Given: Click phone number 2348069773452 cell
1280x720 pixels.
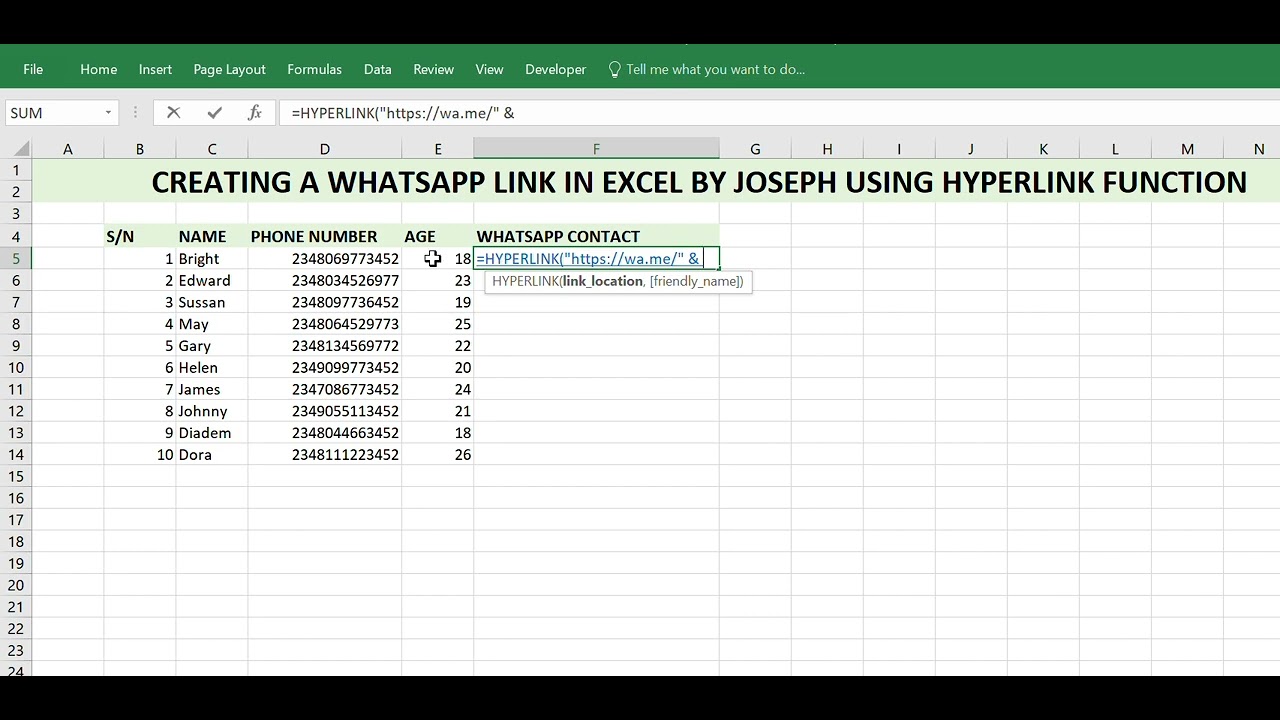Looking at the screenshot, I should click(x=324, y=259).
